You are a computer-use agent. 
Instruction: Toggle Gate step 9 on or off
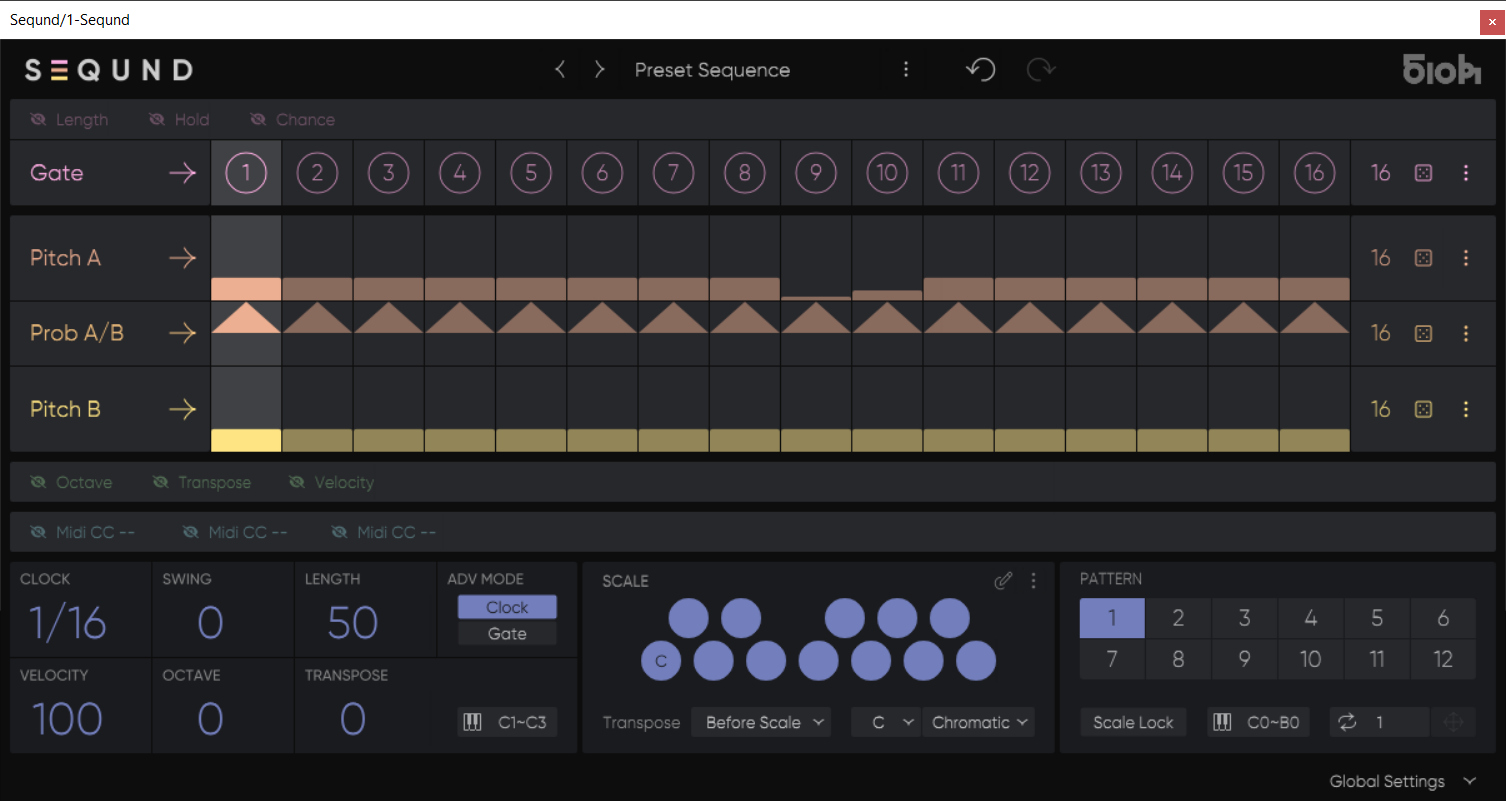(816, 173)
